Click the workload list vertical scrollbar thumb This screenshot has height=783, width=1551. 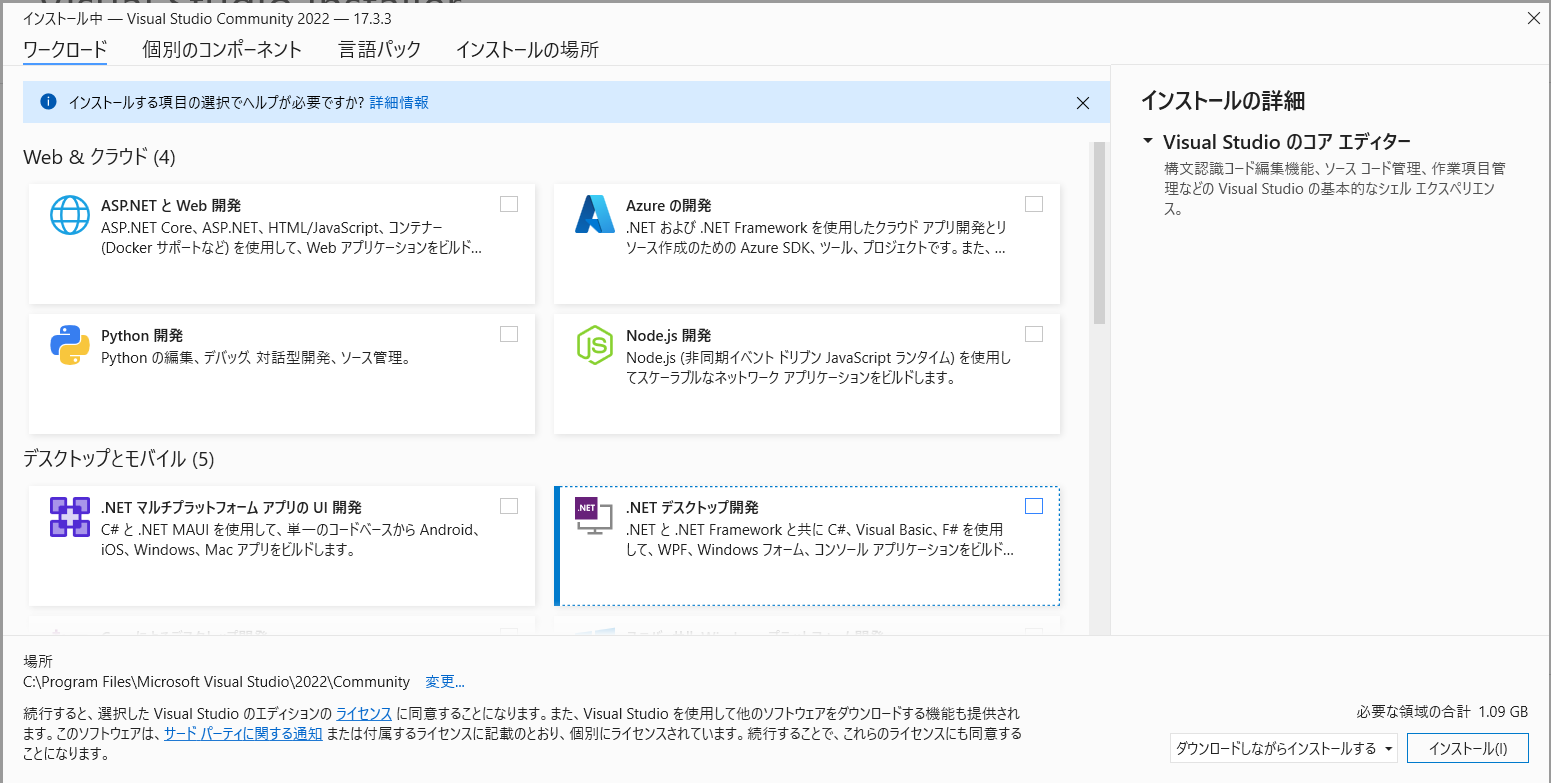tap(1099, 233)
